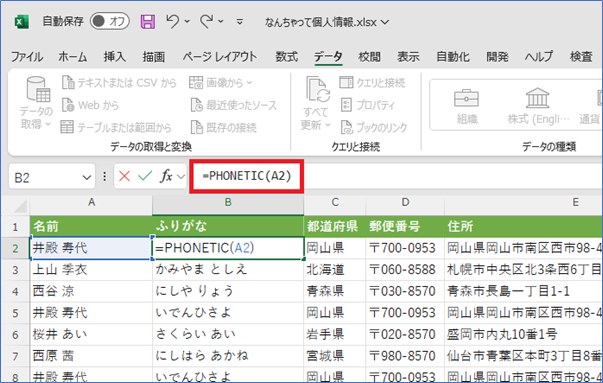Select column D header
Screen dimensions: 603x383
405,202
